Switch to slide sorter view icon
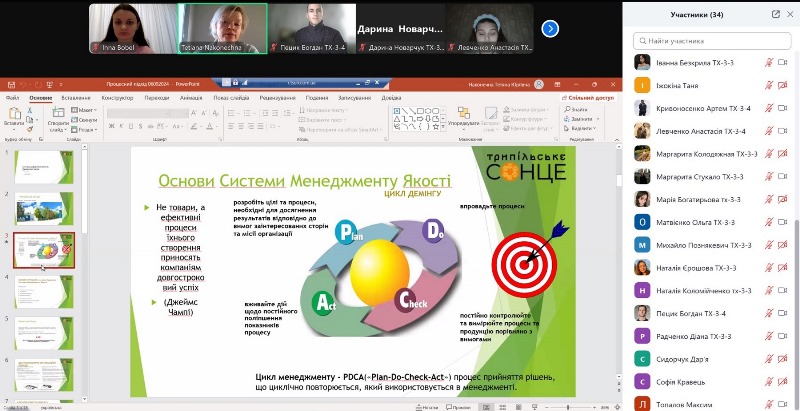This screenshot has width=800, height=411. point(500,407)
